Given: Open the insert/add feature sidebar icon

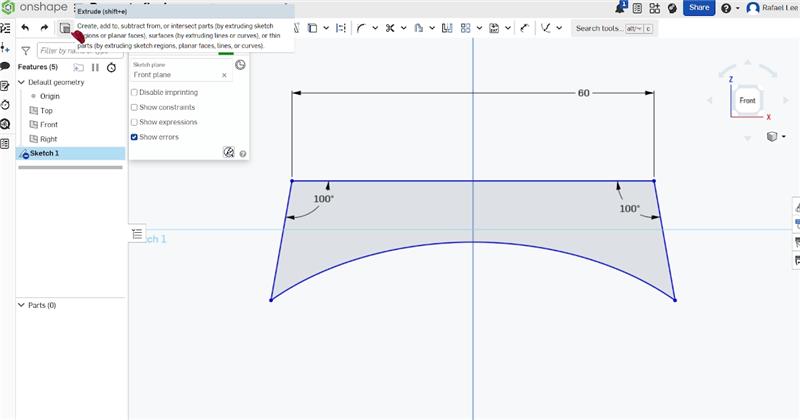Looking at the screenshot, I should pos(5,47).
